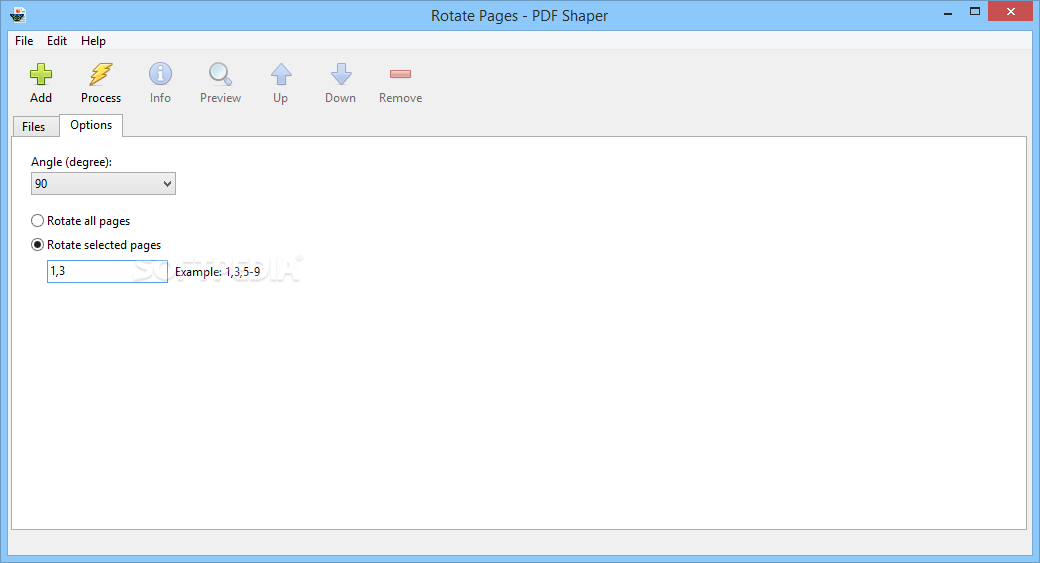Viewport: 1040px width, 563px height.
Task: Minimize the PDF Shaper window
Action: click(948, 12)
